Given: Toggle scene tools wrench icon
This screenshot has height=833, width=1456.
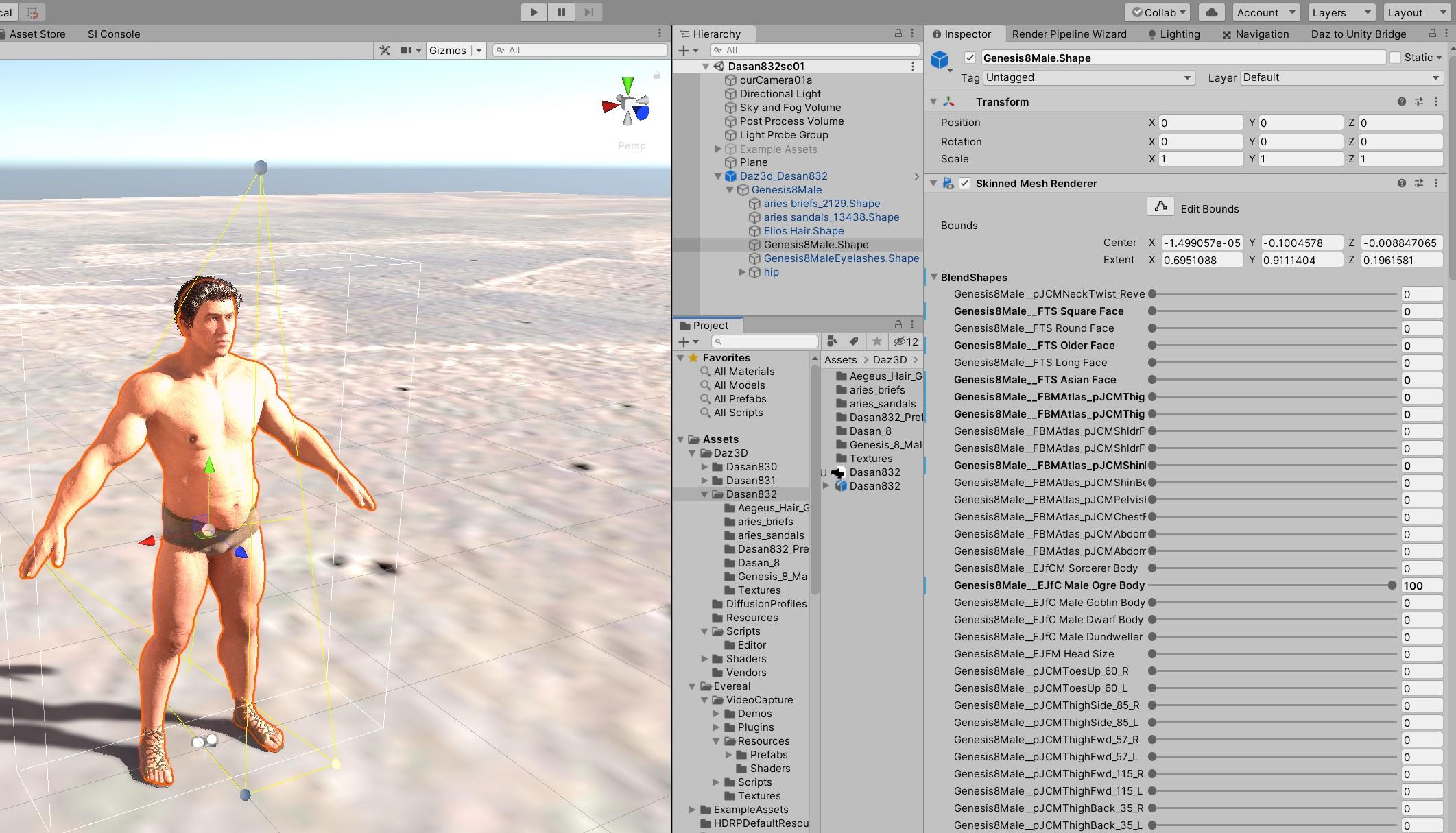Looking at the screenshot, I should pyautogui.click(x=385, y=50).
